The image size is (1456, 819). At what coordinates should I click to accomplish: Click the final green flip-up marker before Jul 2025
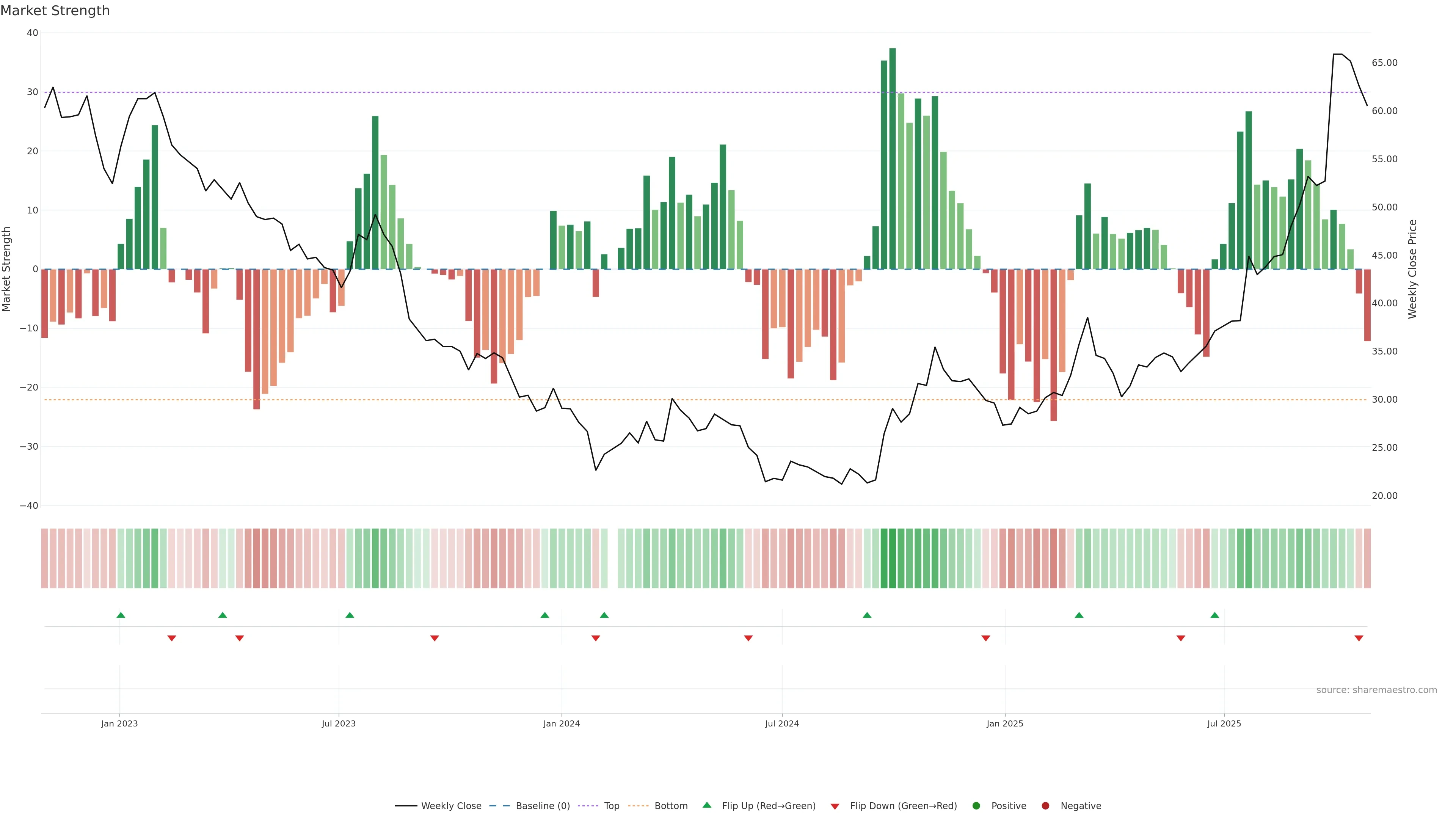pyautogui.click(x=1214, y=615)
